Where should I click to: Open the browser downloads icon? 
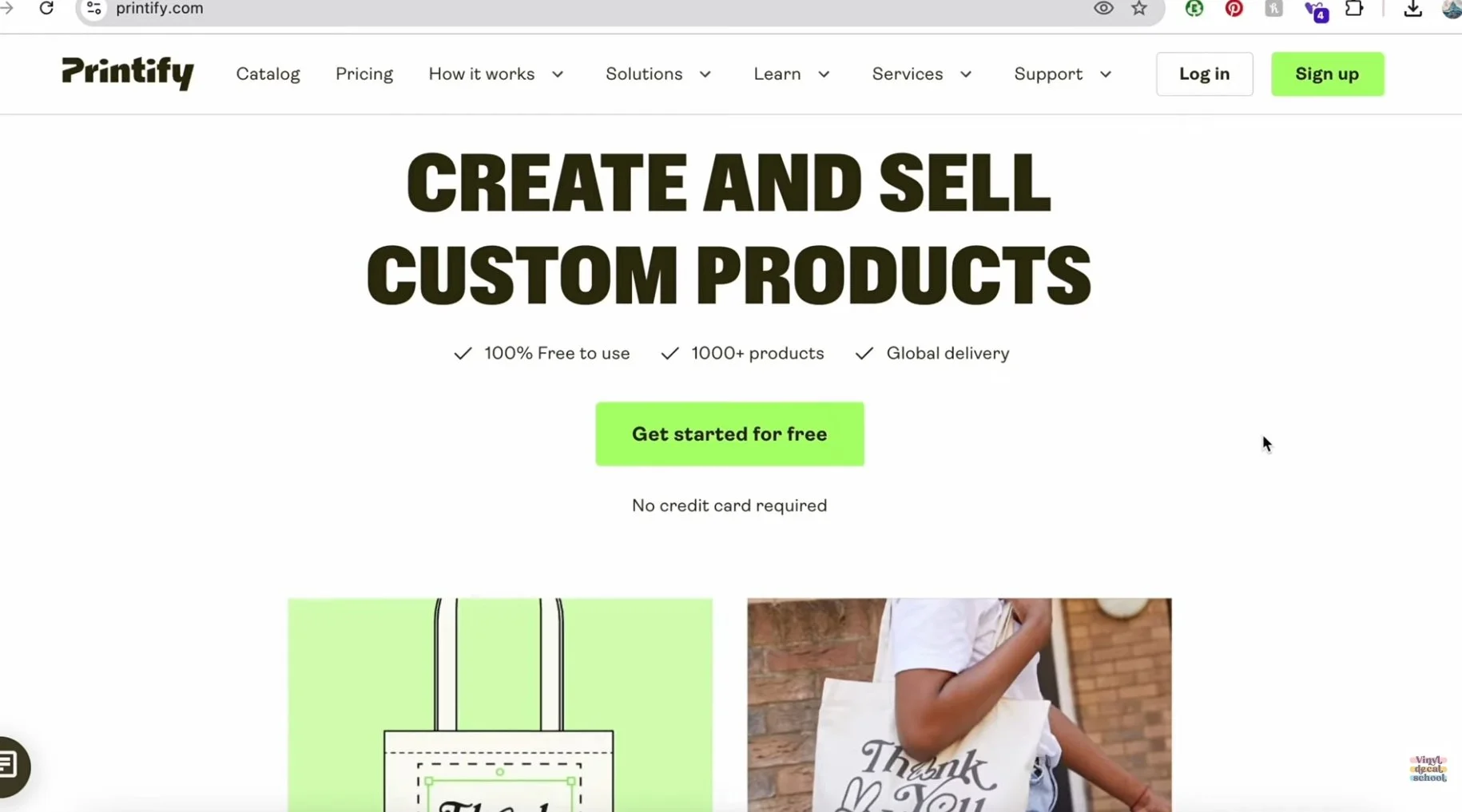tap(1412, 9)
